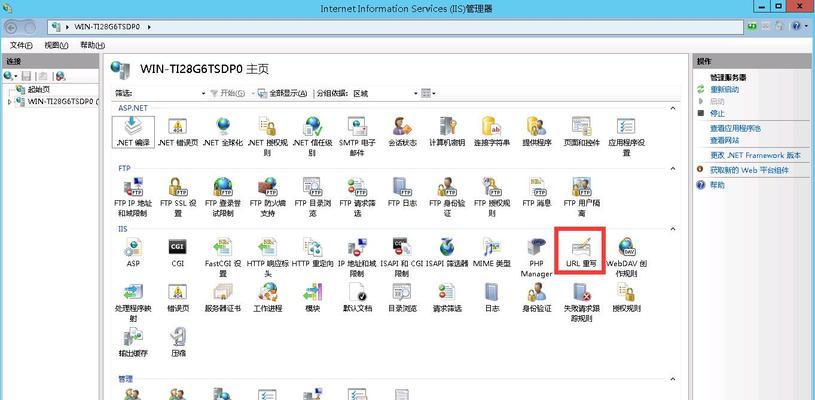Click 获取新的 Web 平台组件 link
Image resolution: width=815 pixels, height=400 pixels.
click(x=749, y=170)
